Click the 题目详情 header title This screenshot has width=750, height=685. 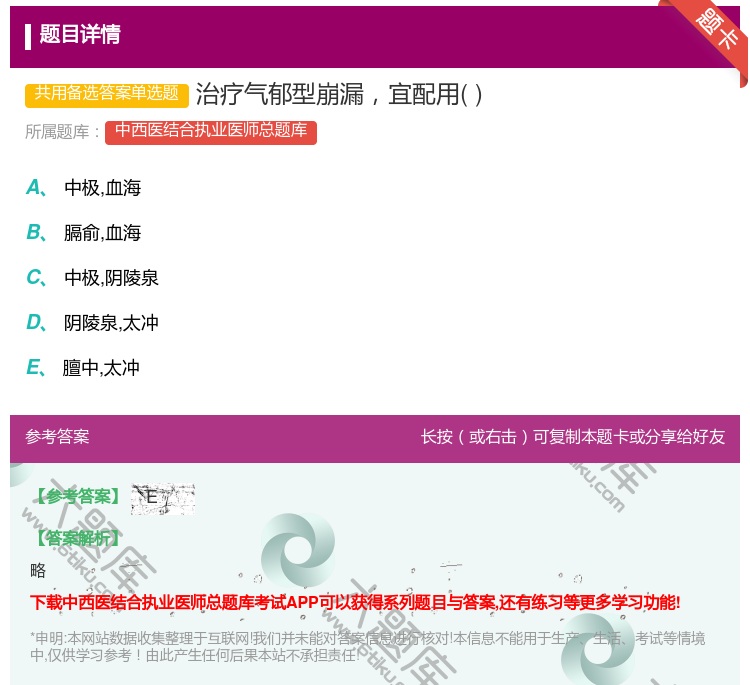click(80, 34)
